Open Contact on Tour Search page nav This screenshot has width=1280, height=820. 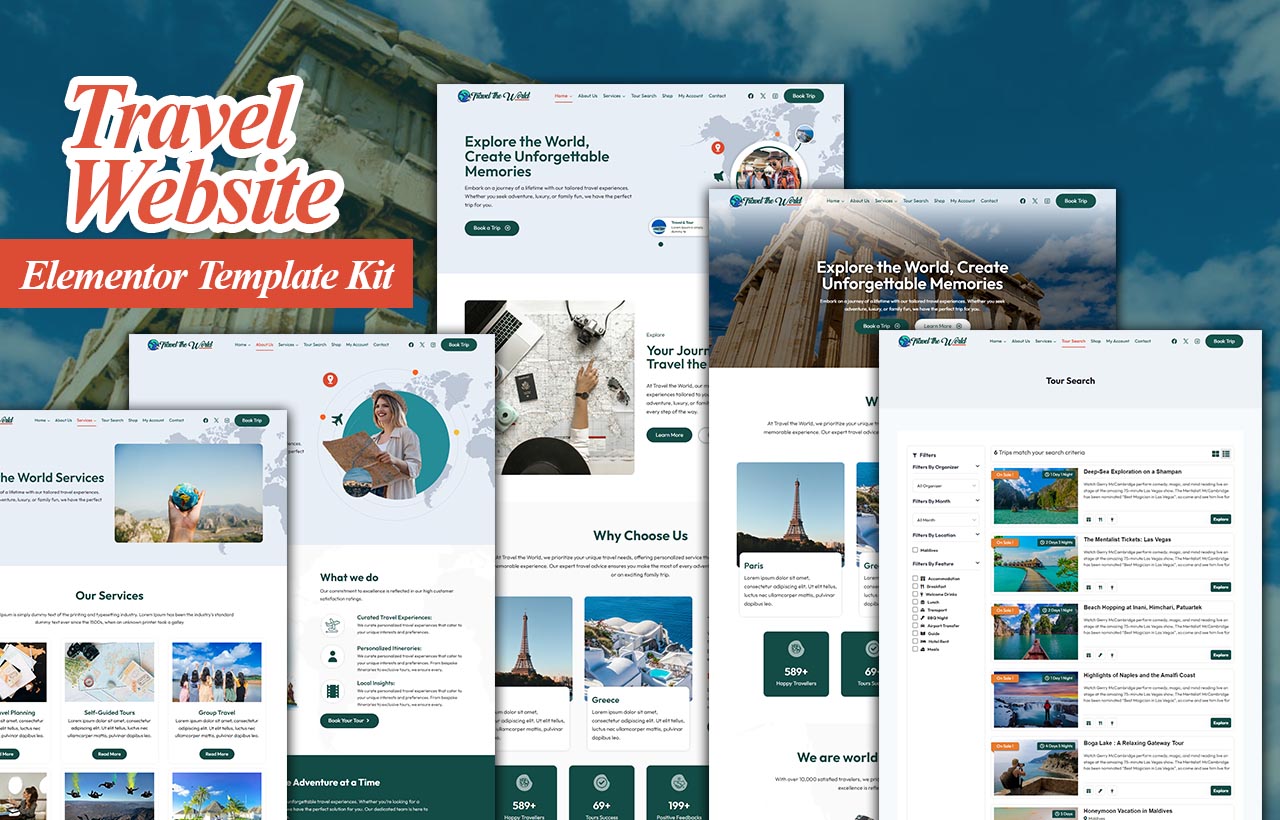(x=1143, y=341)
